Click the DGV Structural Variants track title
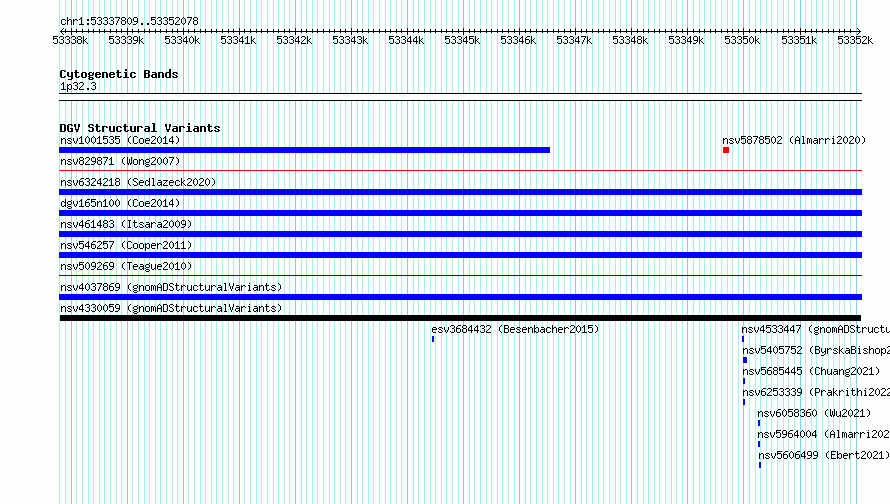This screenshot has width=890, height=504. tap(140, 128)
